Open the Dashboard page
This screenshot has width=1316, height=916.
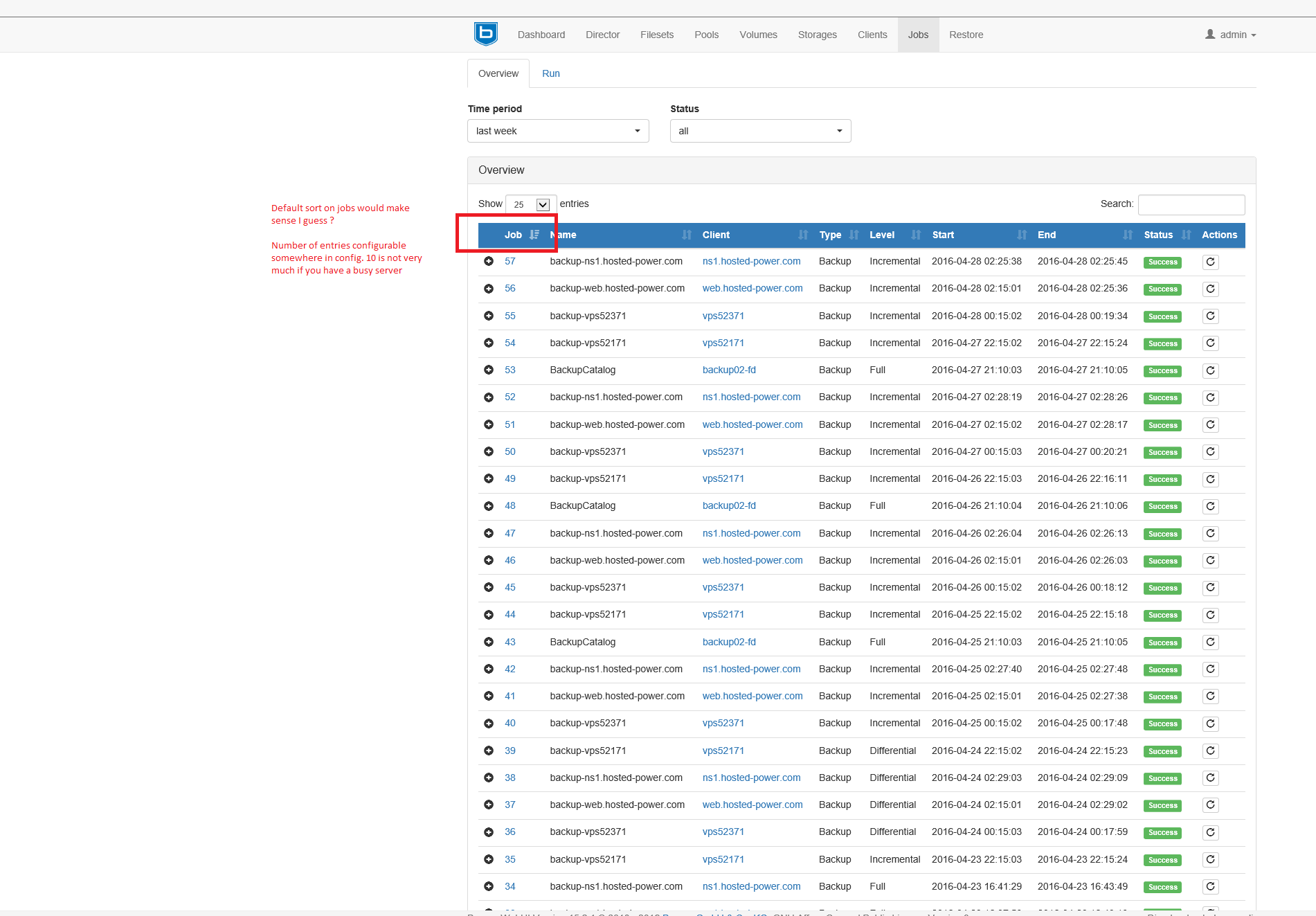pyautogui.click(x=541, y=35)
